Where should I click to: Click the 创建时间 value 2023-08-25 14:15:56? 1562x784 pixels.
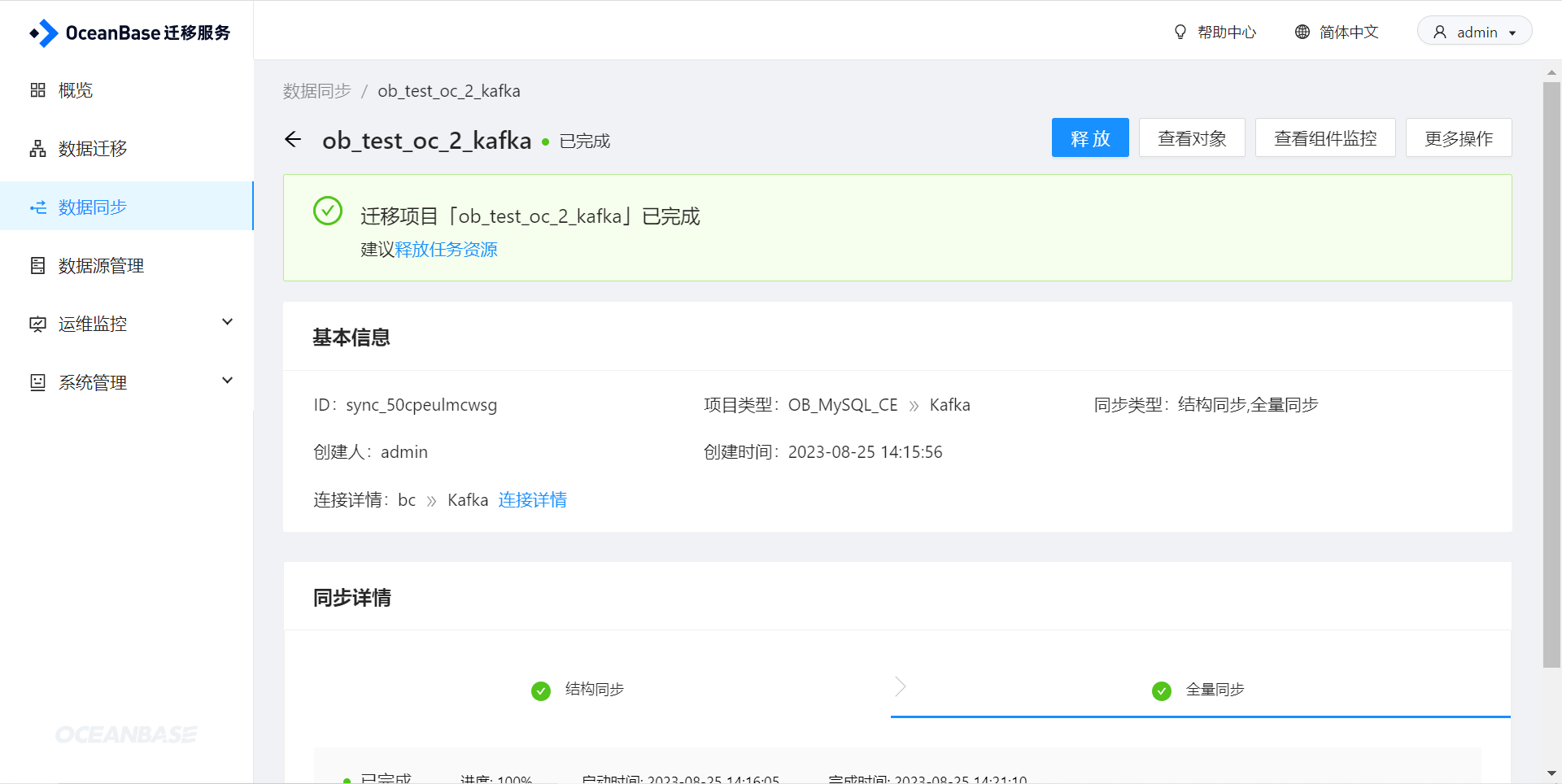(x=865, y=452)
